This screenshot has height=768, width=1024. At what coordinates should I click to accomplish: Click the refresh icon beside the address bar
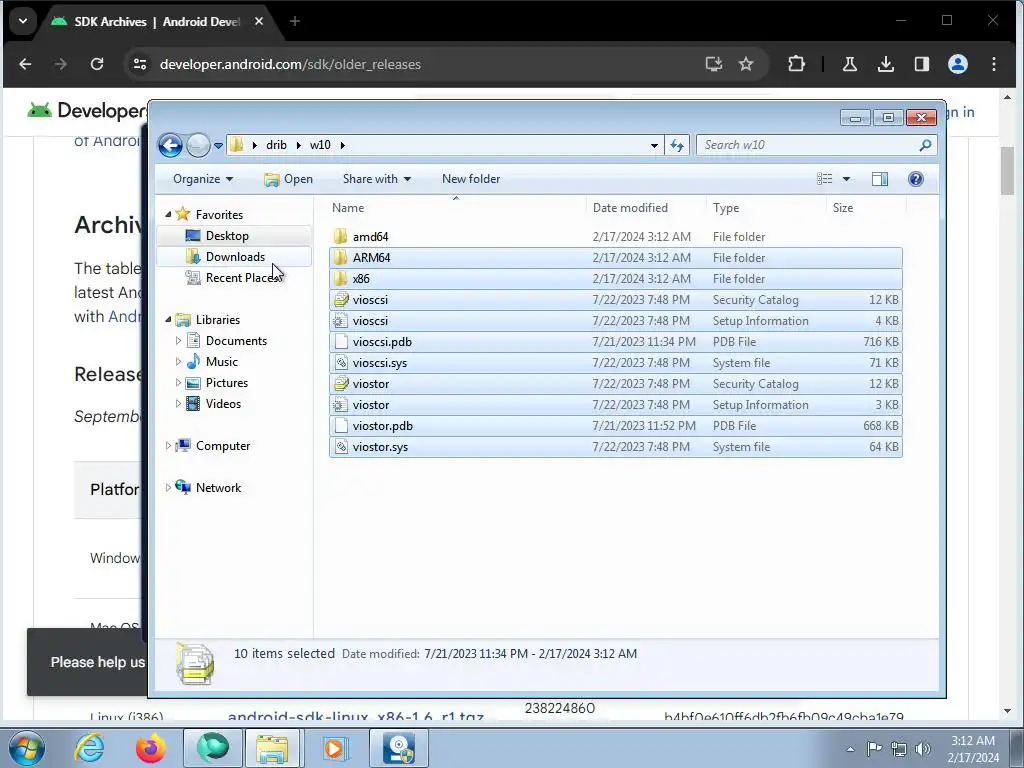click(x=677, y=145)
